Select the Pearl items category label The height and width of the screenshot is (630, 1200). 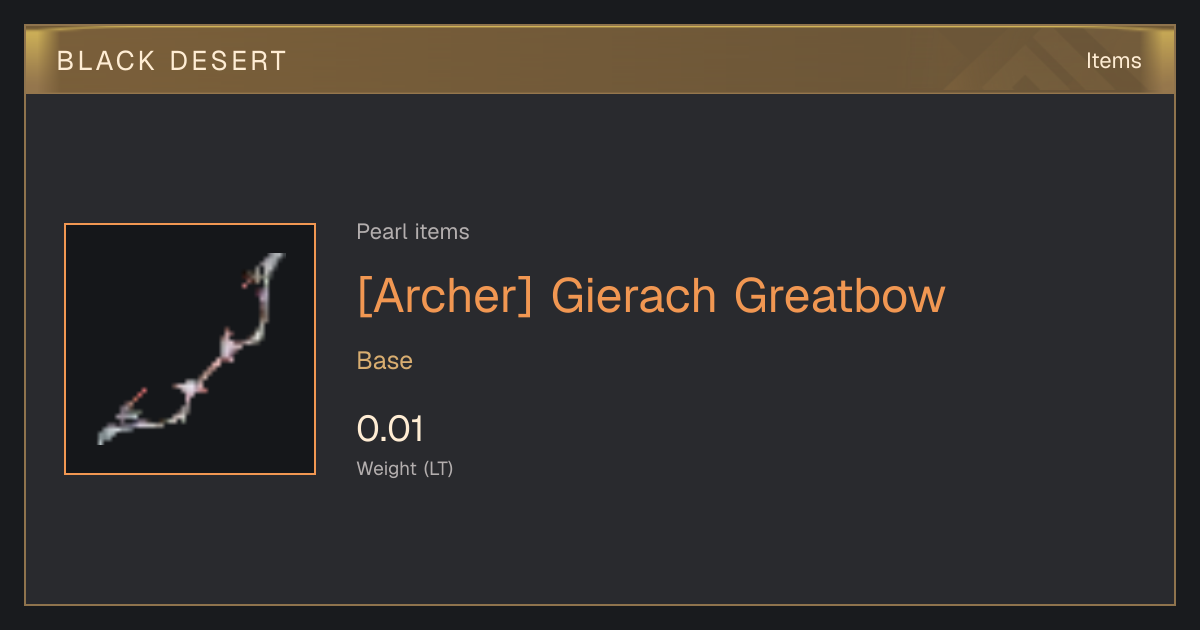[x=413, y=232]
